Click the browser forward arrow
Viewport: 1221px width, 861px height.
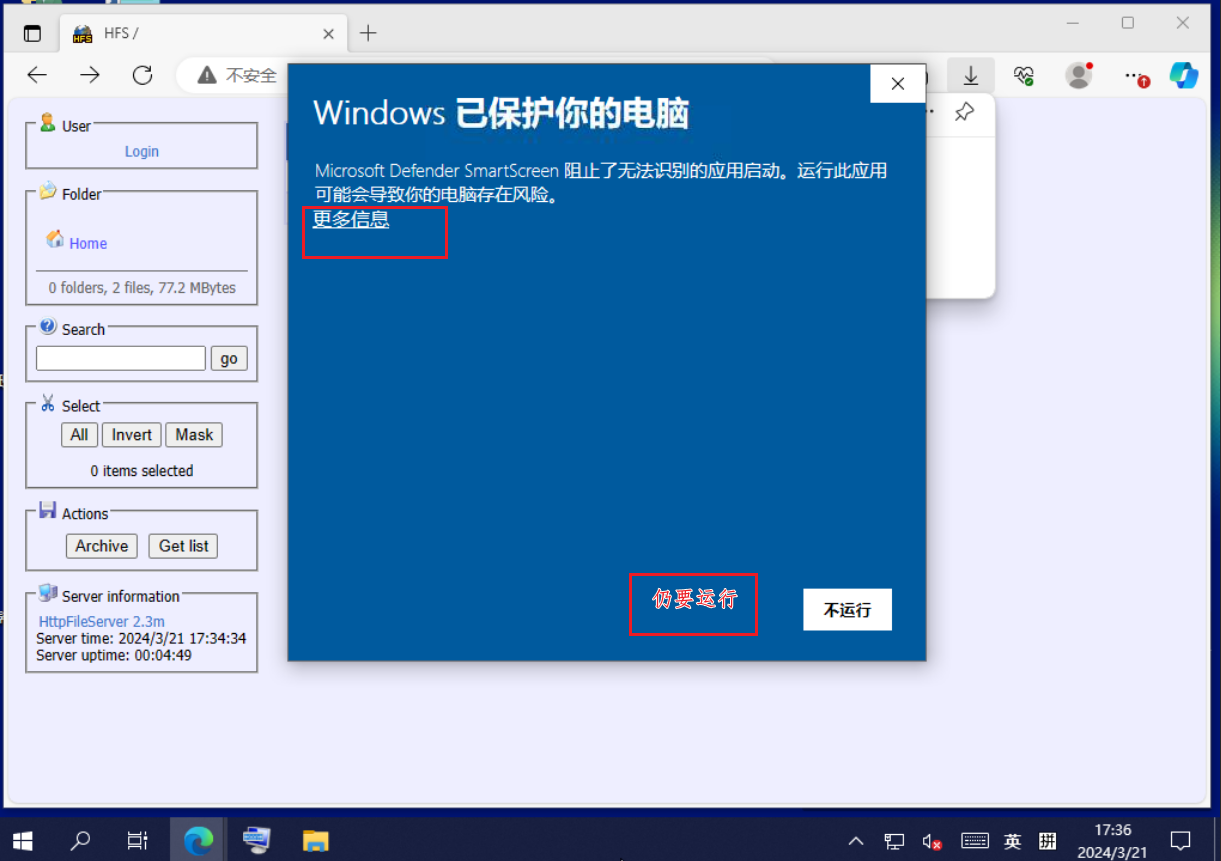tap(90, 75)
